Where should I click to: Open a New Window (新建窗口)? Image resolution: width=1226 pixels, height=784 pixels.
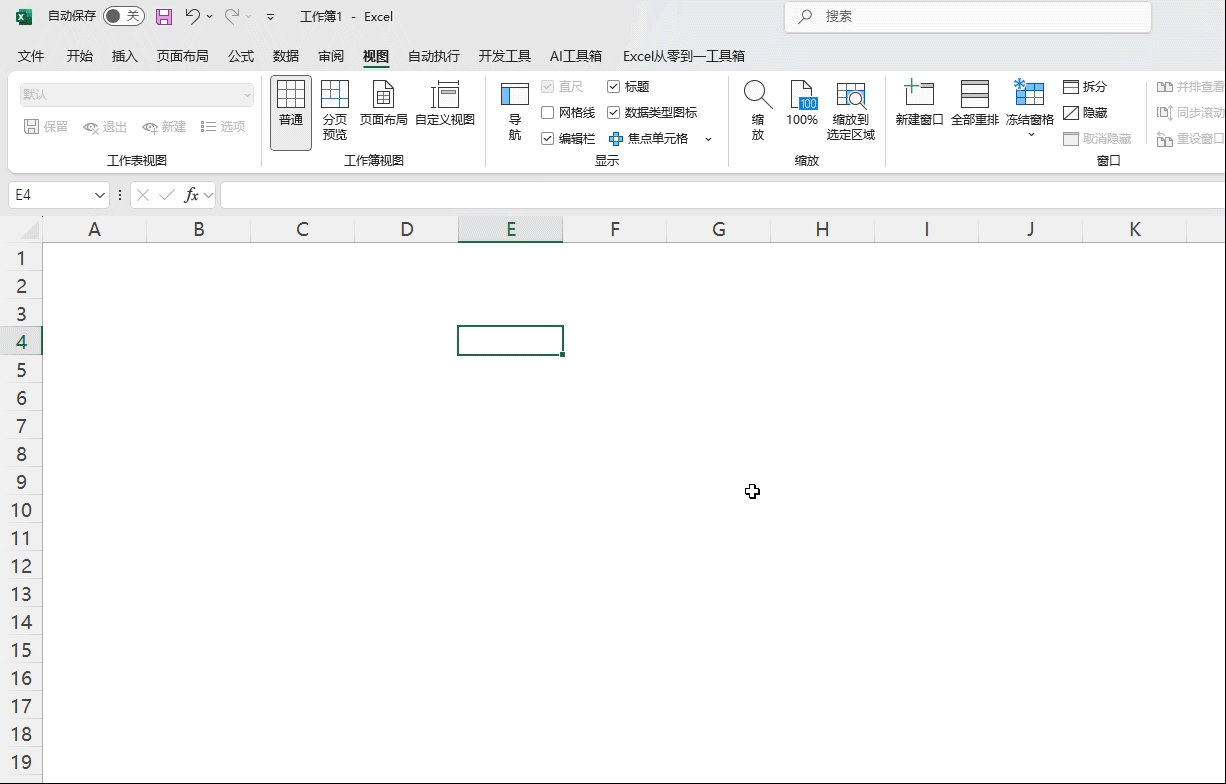click(x=919, y=105)
